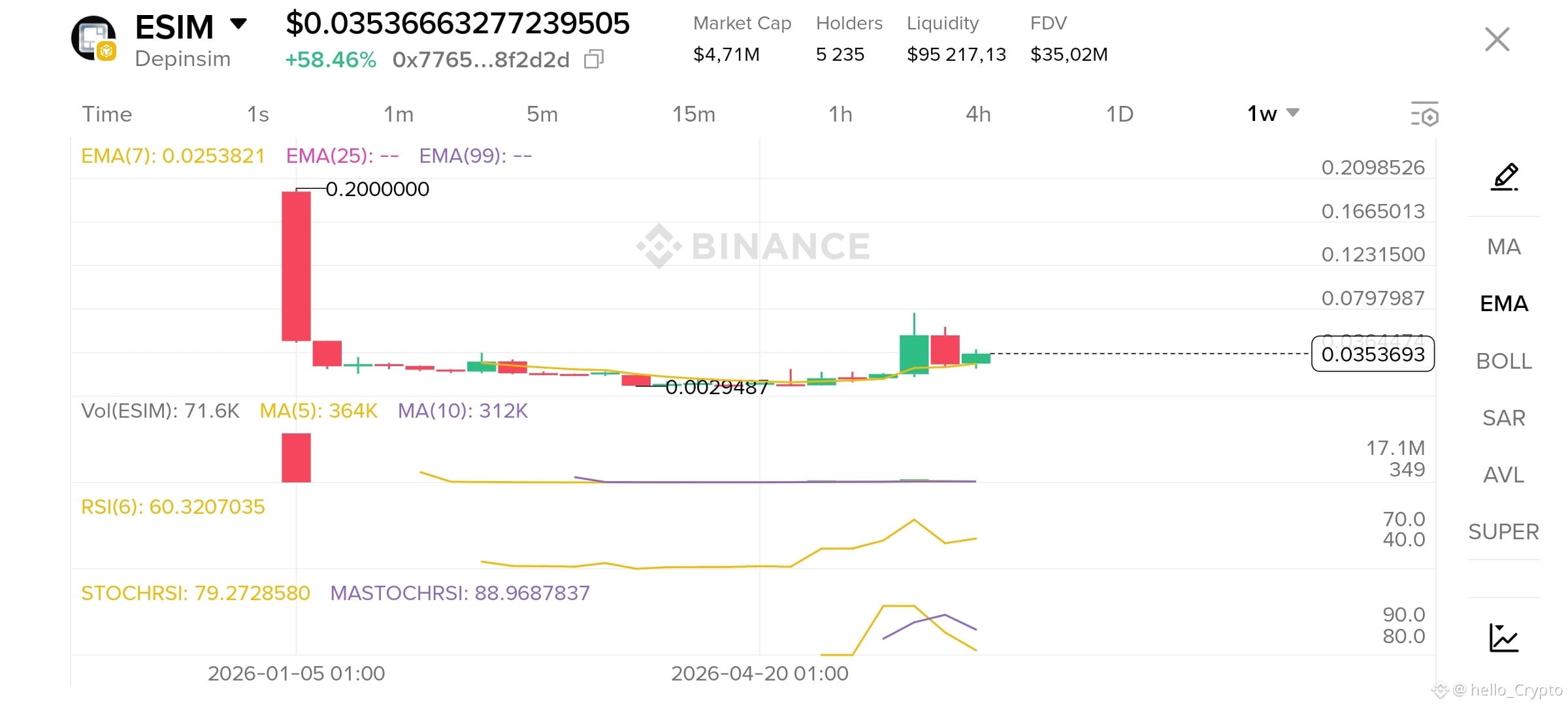Select the 1D timeframe

click(1119, 114)
